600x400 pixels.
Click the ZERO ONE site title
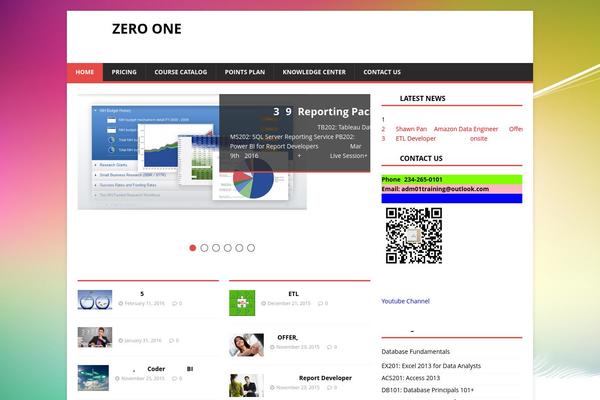click(x=147, y=29)
